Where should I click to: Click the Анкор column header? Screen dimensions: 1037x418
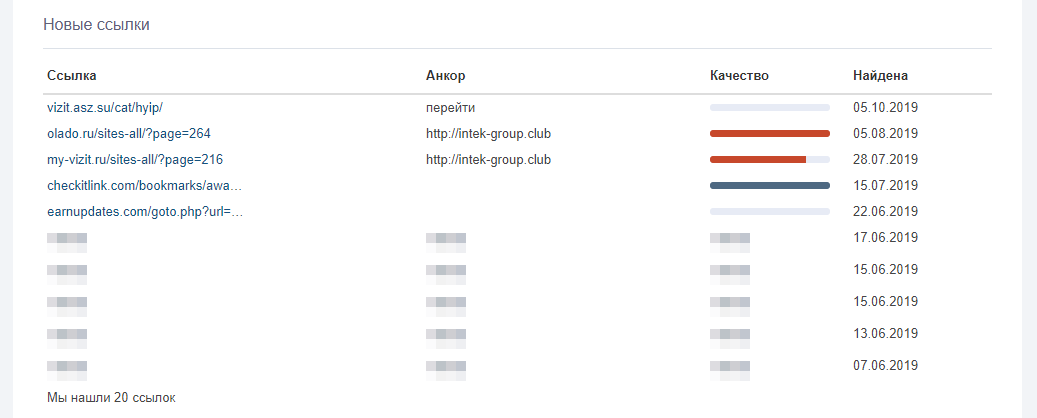click(x=446, y=75)
